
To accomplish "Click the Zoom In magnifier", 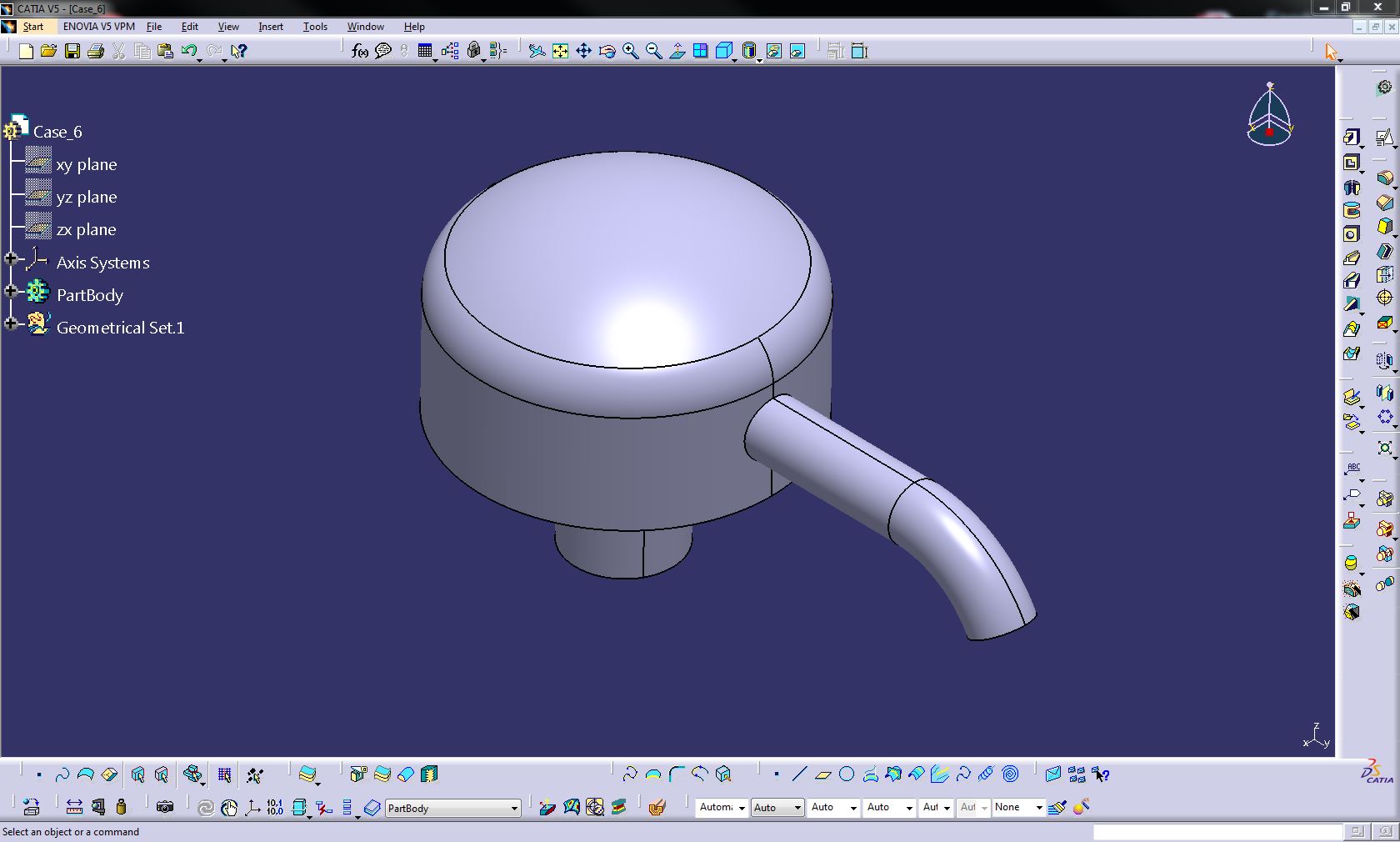I will click(x=631, y=51).
